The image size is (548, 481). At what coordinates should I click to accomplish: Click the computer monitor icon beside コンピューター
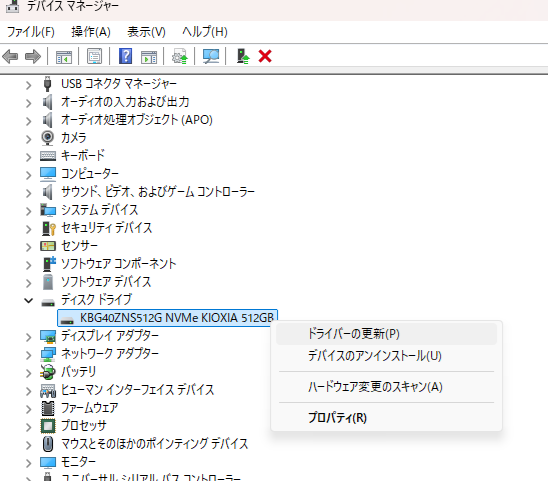click(x=48, y=174)
